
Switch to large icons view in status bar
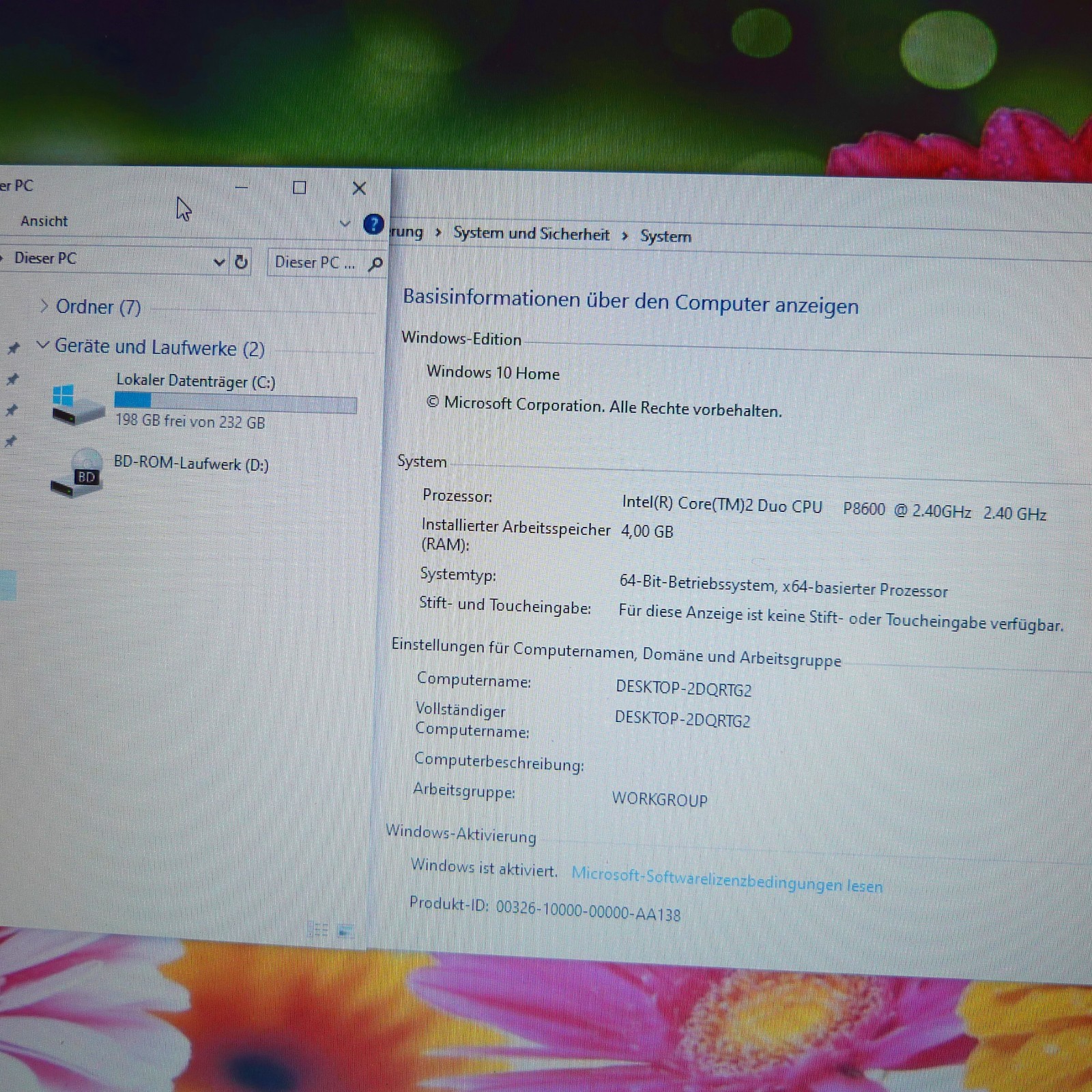pos(346,931)
